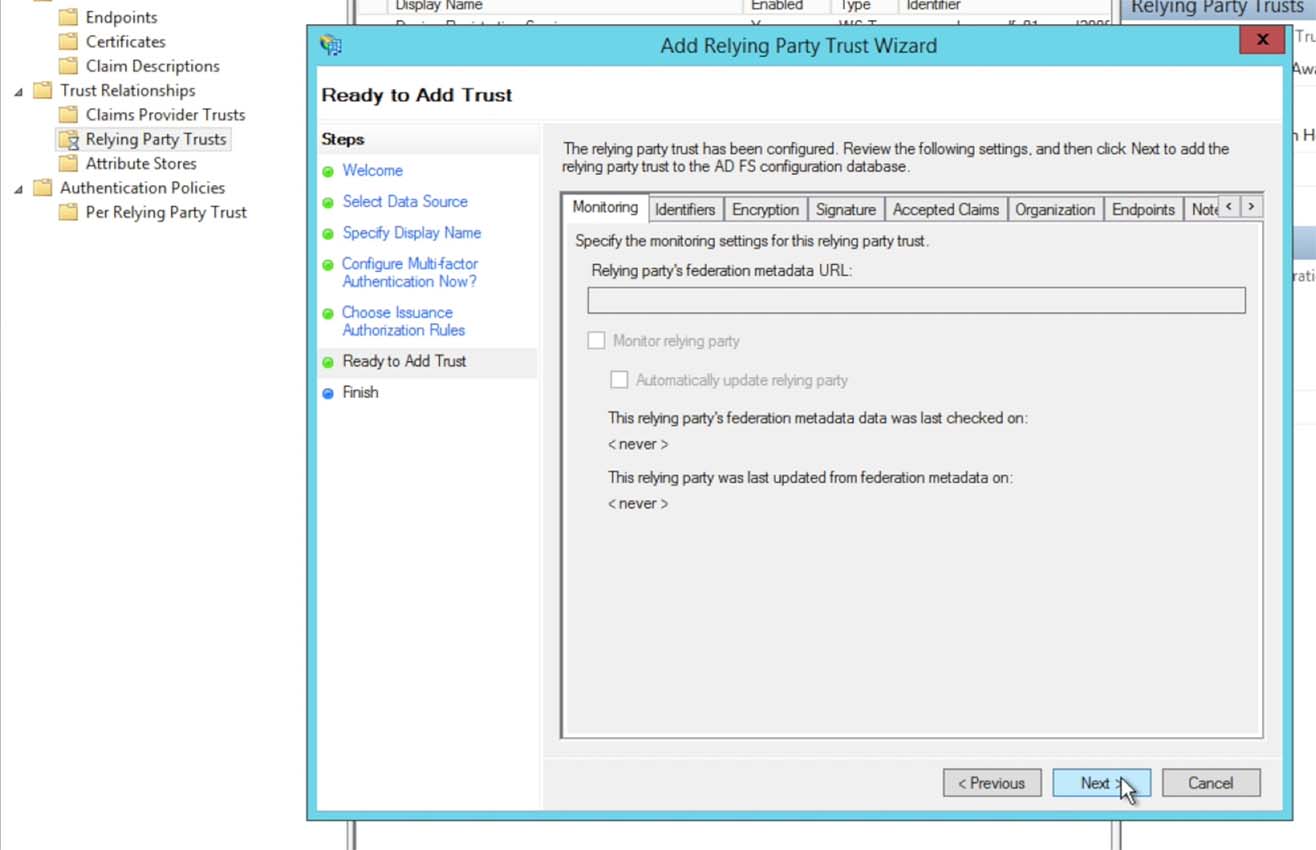
Task: Click the Claim Descriptions folder icon
Action: point(68,66)
